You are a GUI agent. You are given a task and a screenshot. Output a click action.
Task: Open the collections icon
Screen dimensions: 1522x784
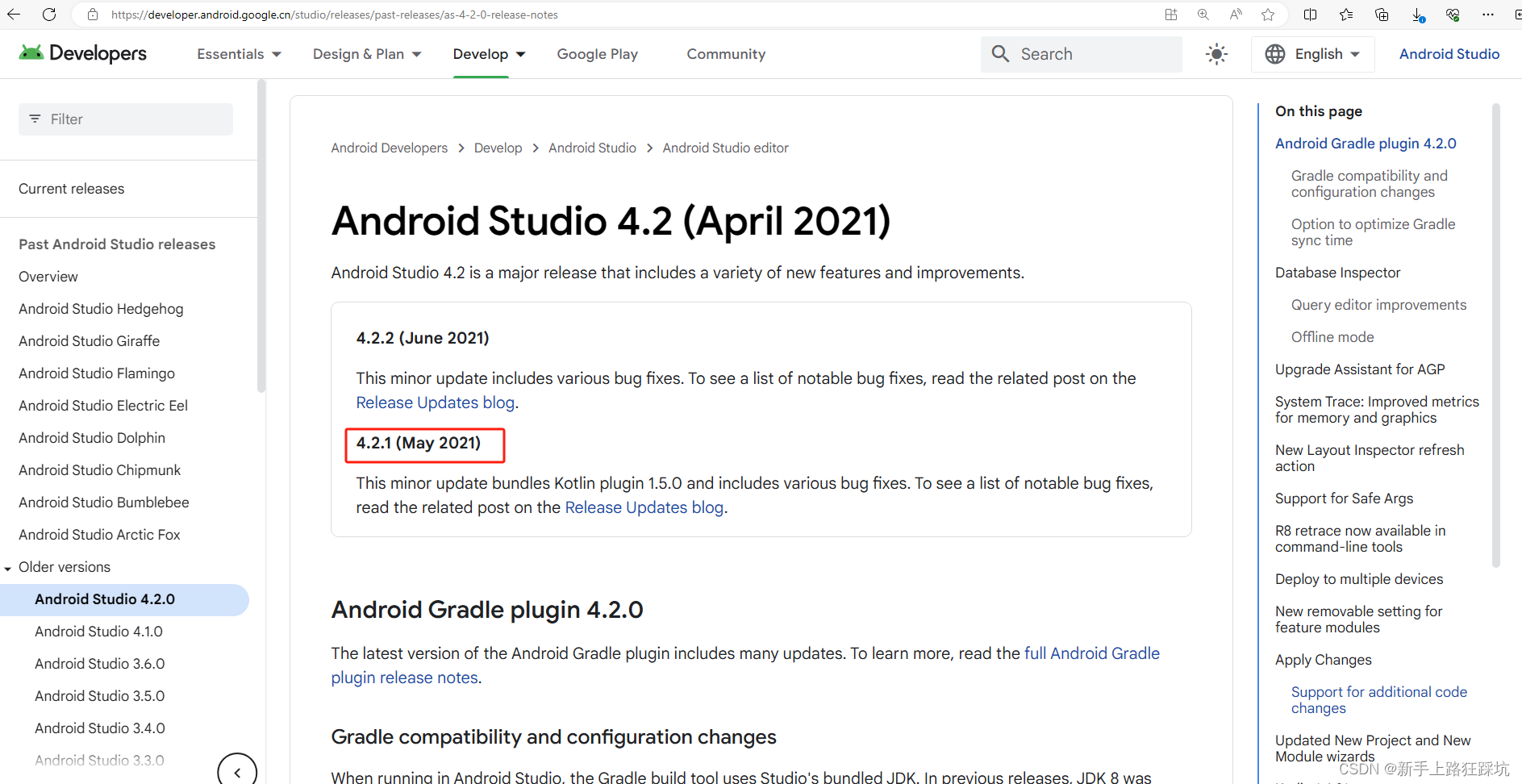point(1382,15)
